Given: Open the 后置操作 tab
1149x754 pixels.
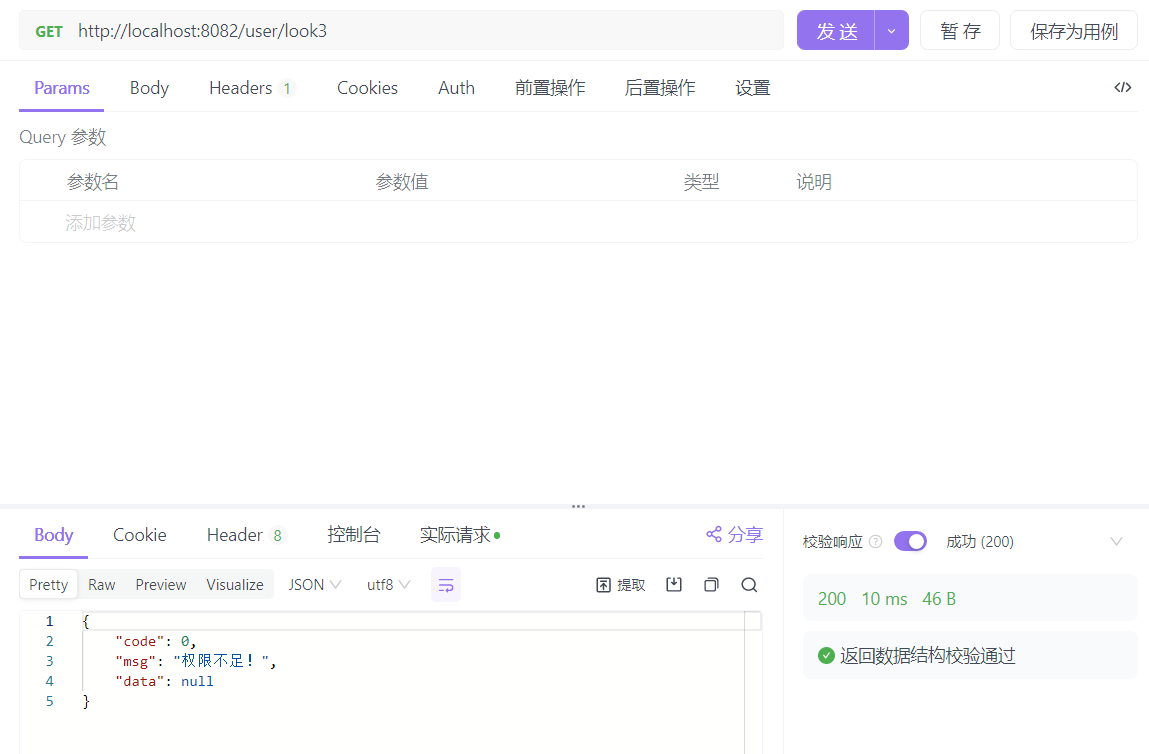Looking at the screenshot, I should pos(660,88).
